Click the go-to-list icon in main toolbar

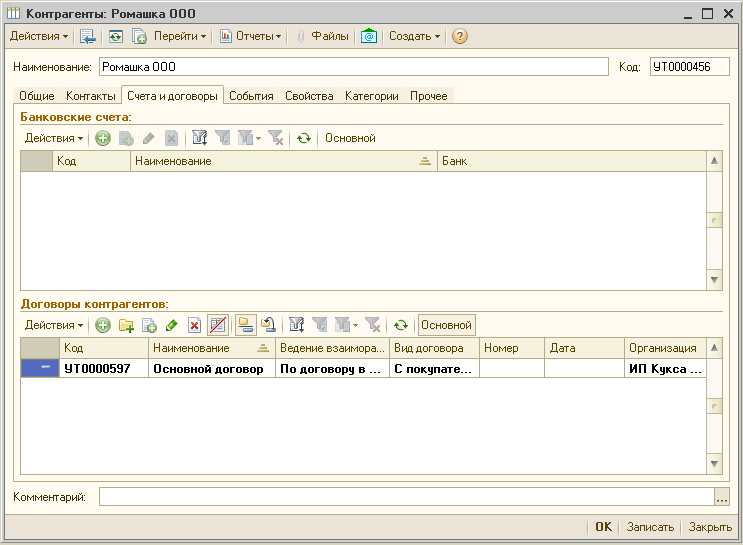coord(88,36)
